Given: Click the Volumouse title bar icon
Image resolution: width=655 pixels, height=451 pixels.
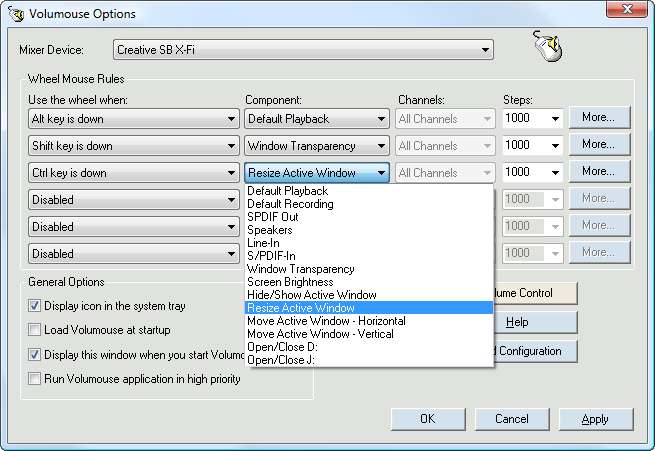Looking at the screenshot, I should 16,14.
